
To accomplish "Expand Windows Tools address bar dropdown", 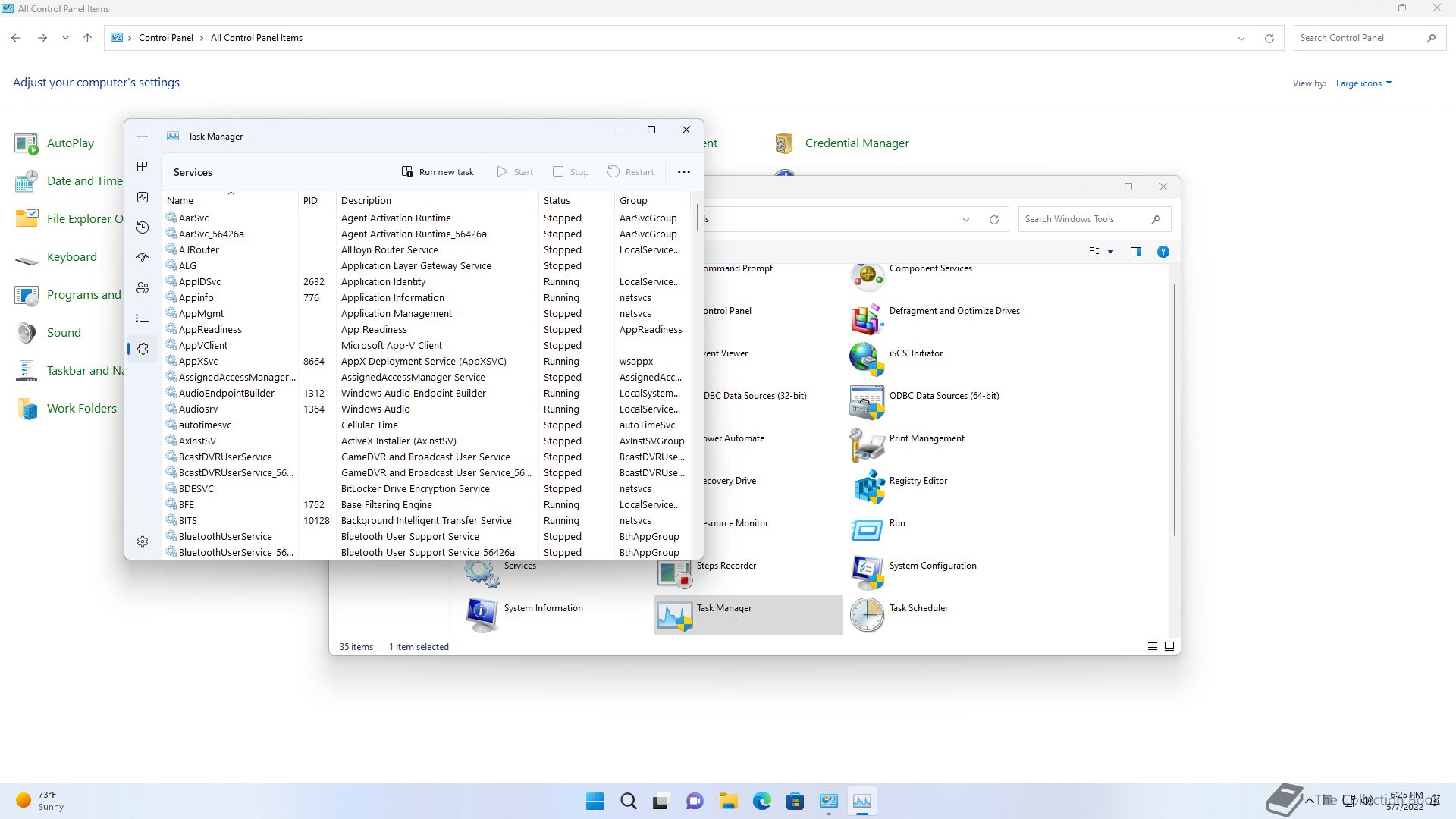I will pyautogui.click(x=966, y=219).
